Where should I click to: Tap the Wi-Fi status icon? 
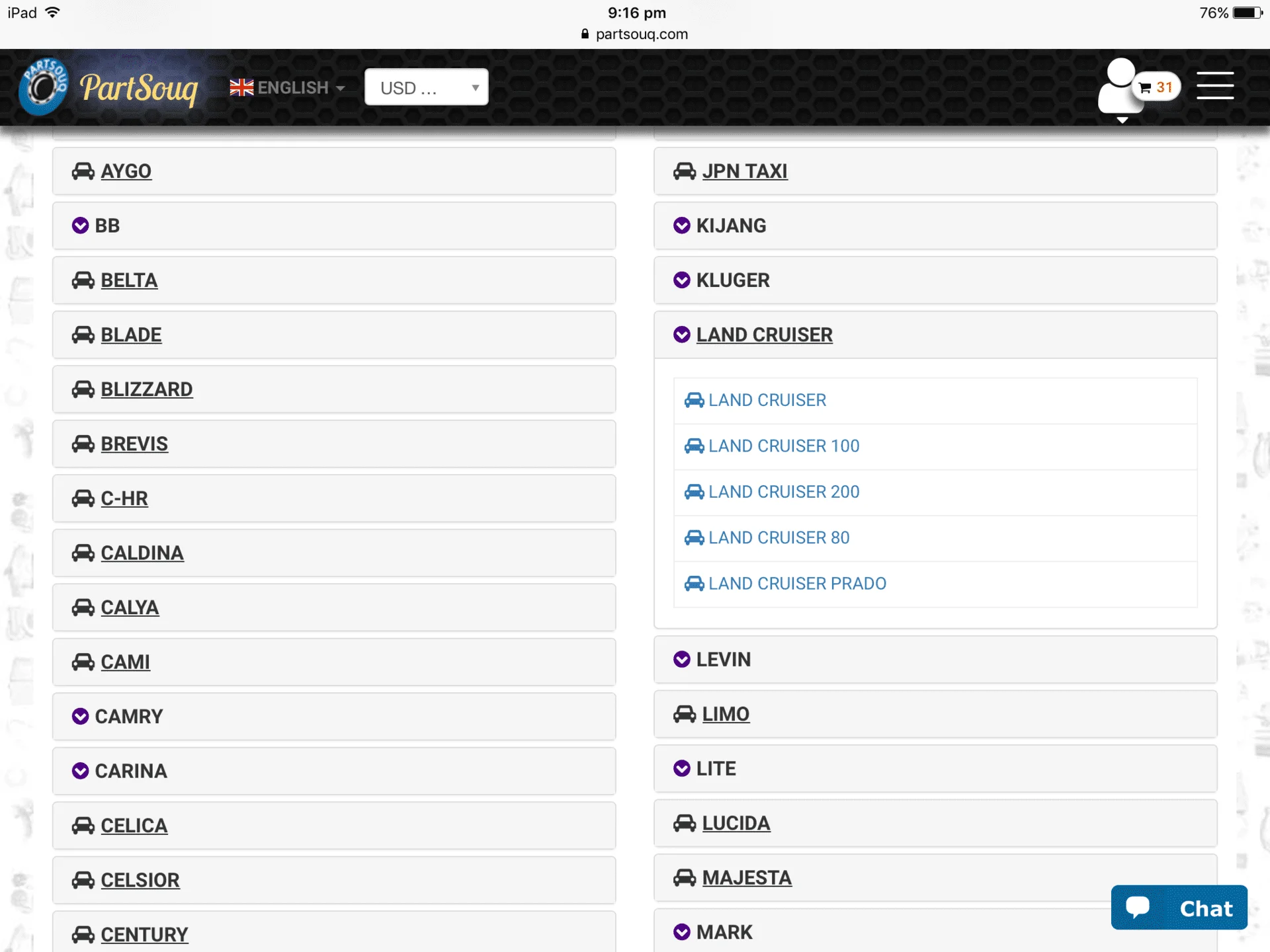click(x=53, y=13)
